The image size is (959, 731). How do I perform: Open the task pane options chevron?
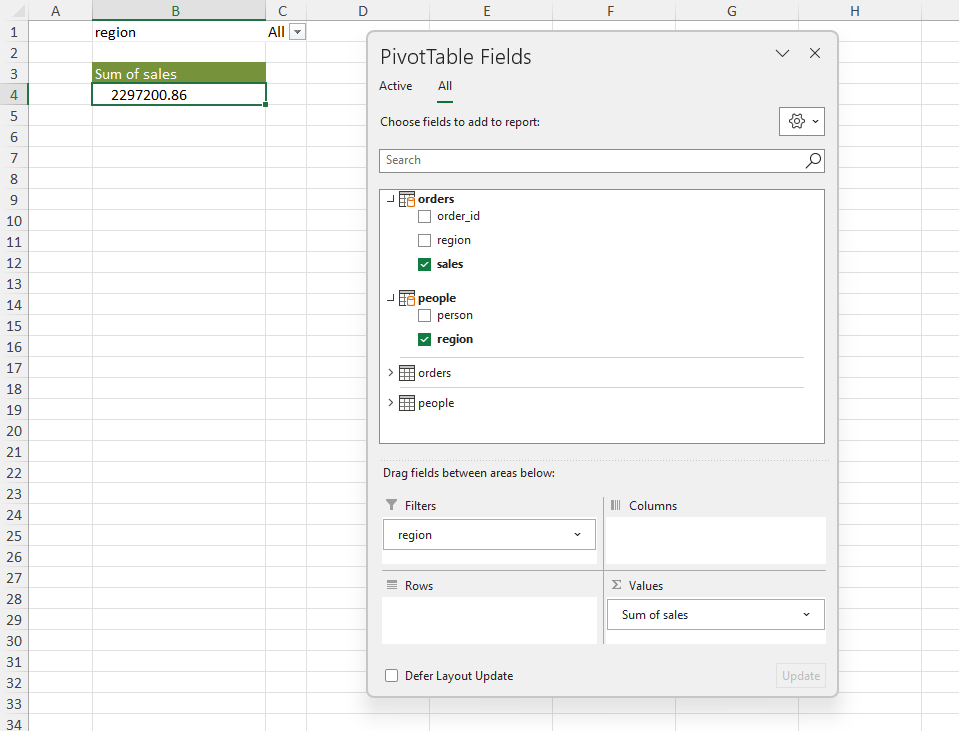click(x=783, y=53)
